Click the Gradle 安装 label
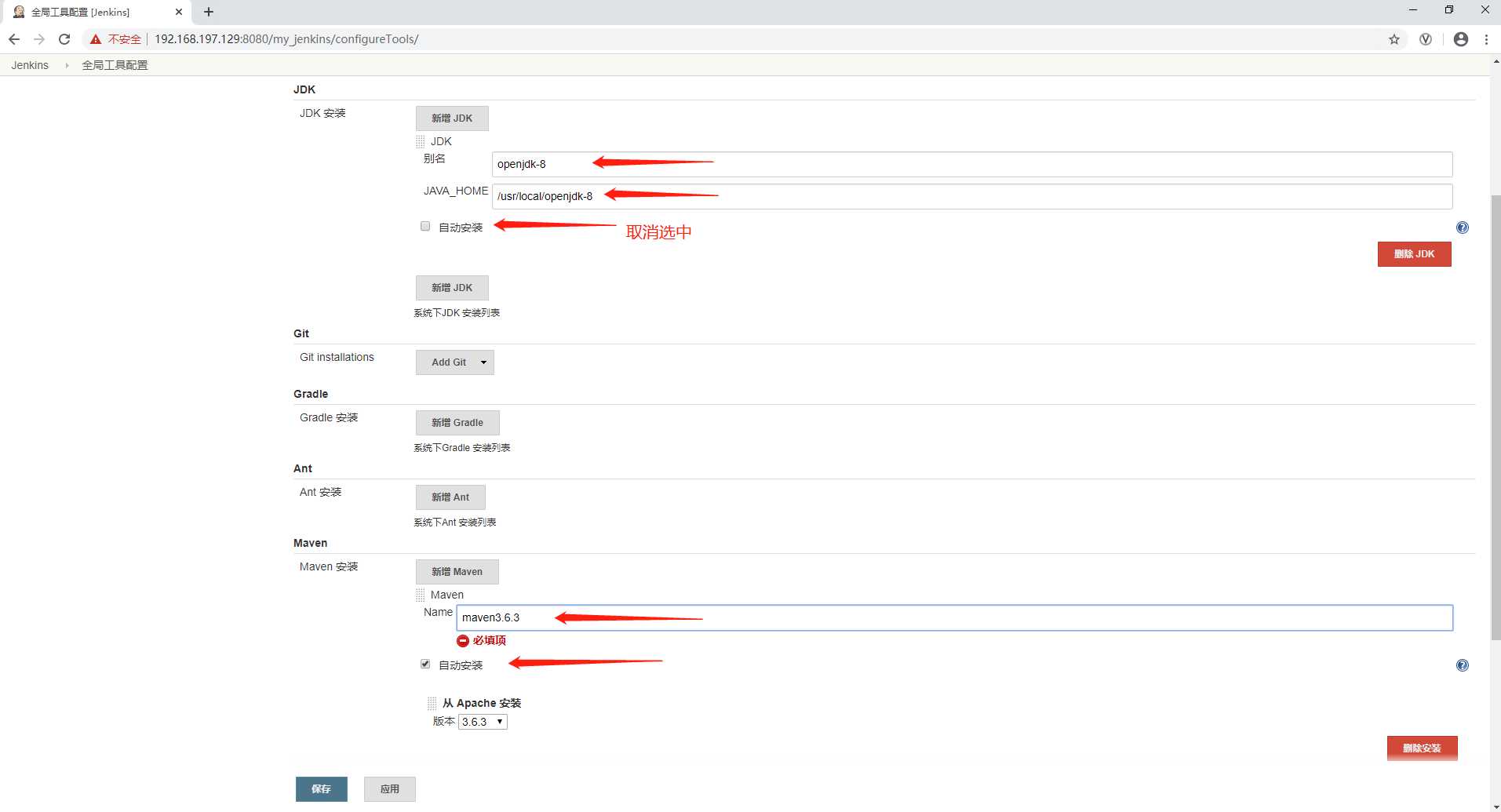 (329, 418)
